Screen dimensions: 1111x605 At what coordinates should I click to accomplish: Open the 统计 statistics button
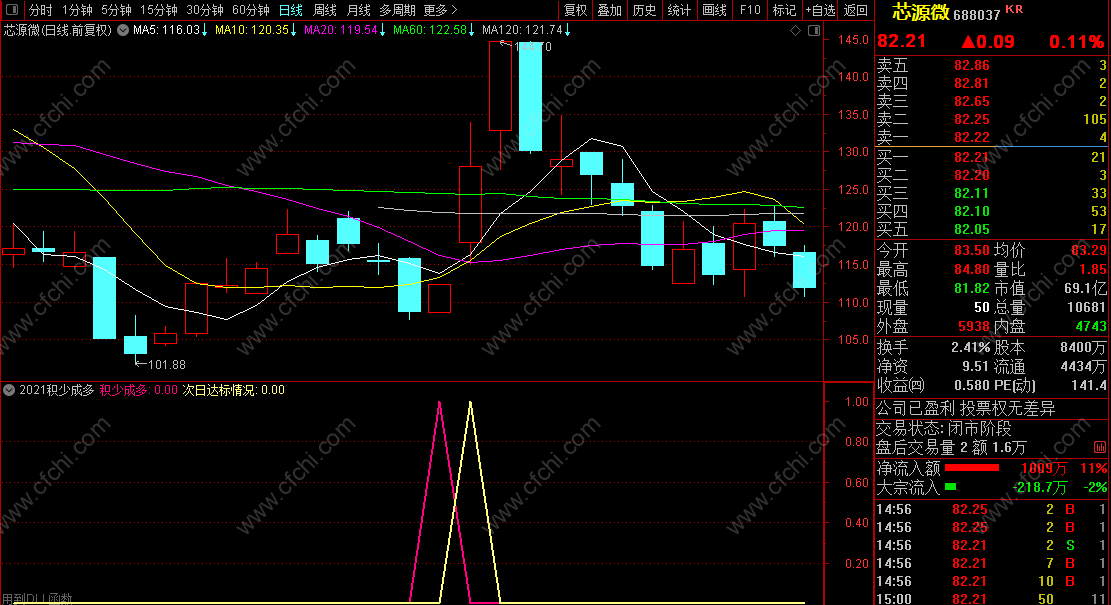click(679, 10)
